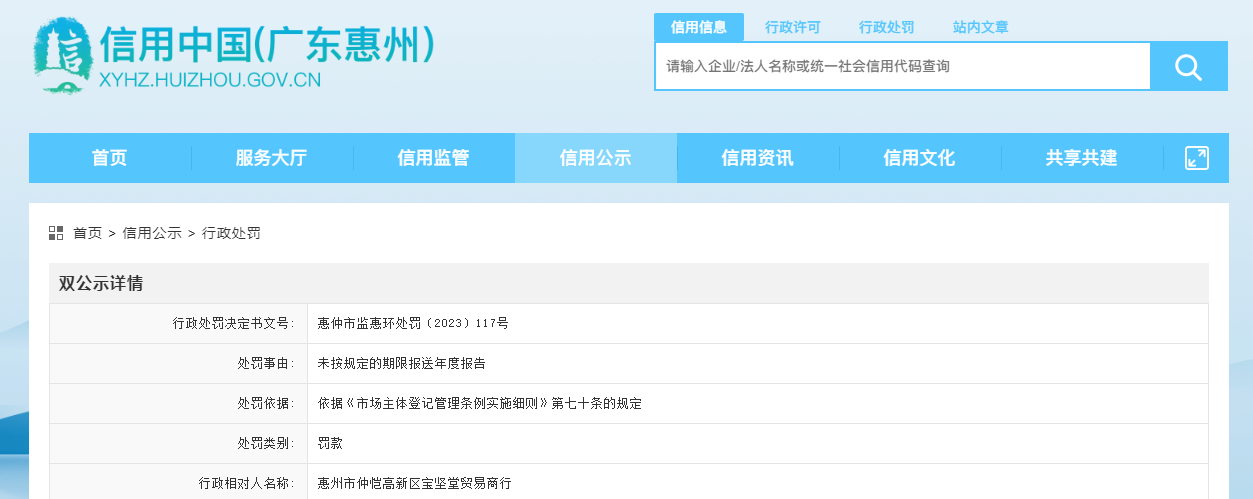Click the 行政处罚决定书文号 label
The height and width of the screenshot is (499, 1253).
234,323
